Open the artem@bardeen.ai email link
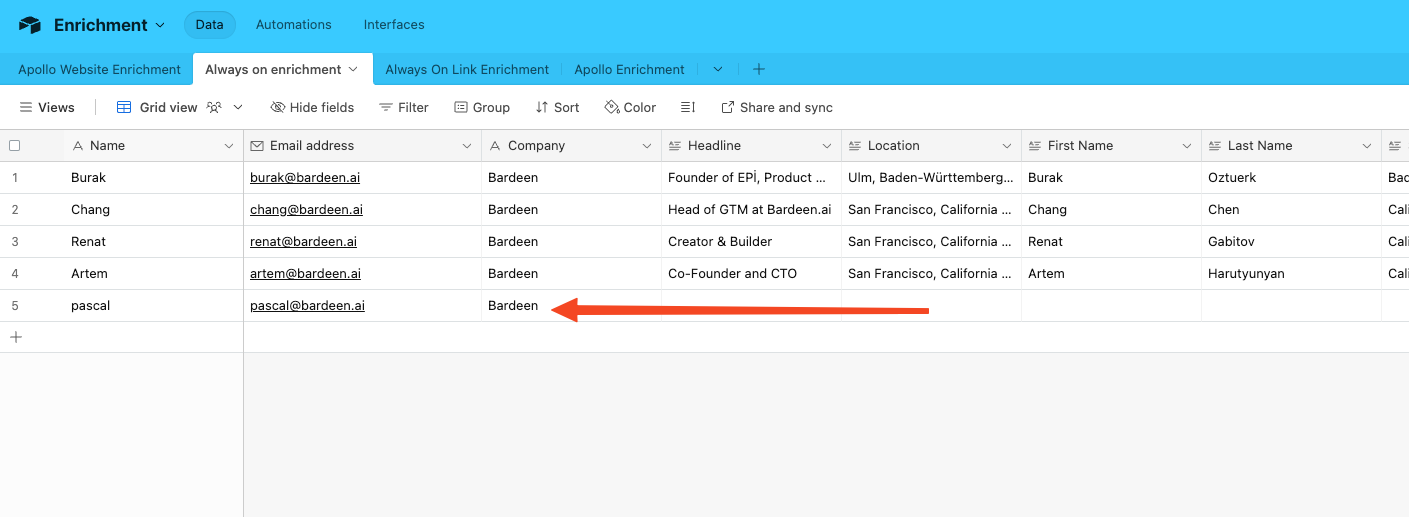Viewport: 1409px width, 517px height. point(305,273)
